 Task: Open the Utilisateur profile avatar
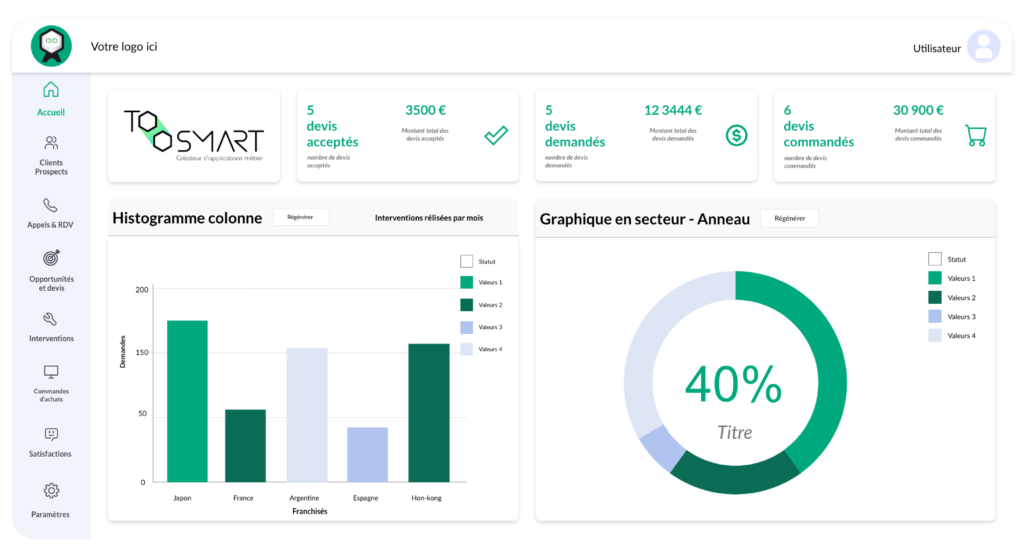click(x=984, y=46)
